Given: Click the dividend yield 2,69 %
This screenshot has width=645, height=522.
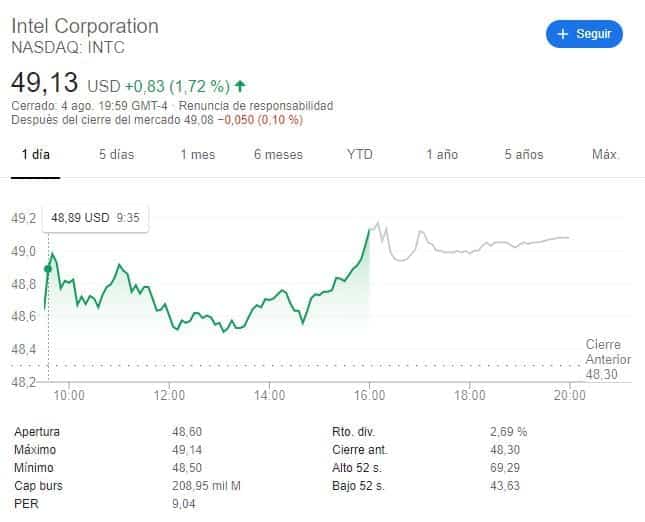Looking at the screenshot, I should (508, 432).
